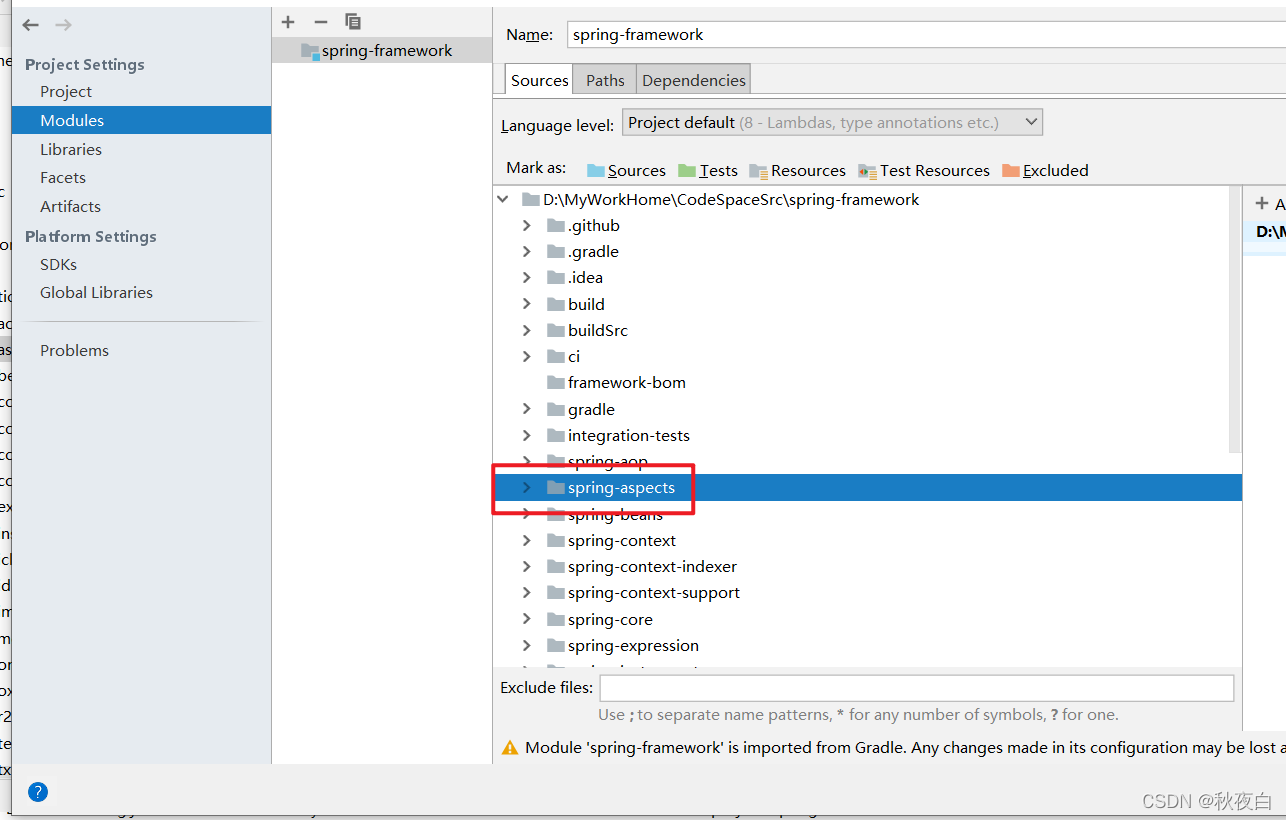The image size is (1286, 820).
Task: Mark folder as Excluded
Action: [1045, 170]
